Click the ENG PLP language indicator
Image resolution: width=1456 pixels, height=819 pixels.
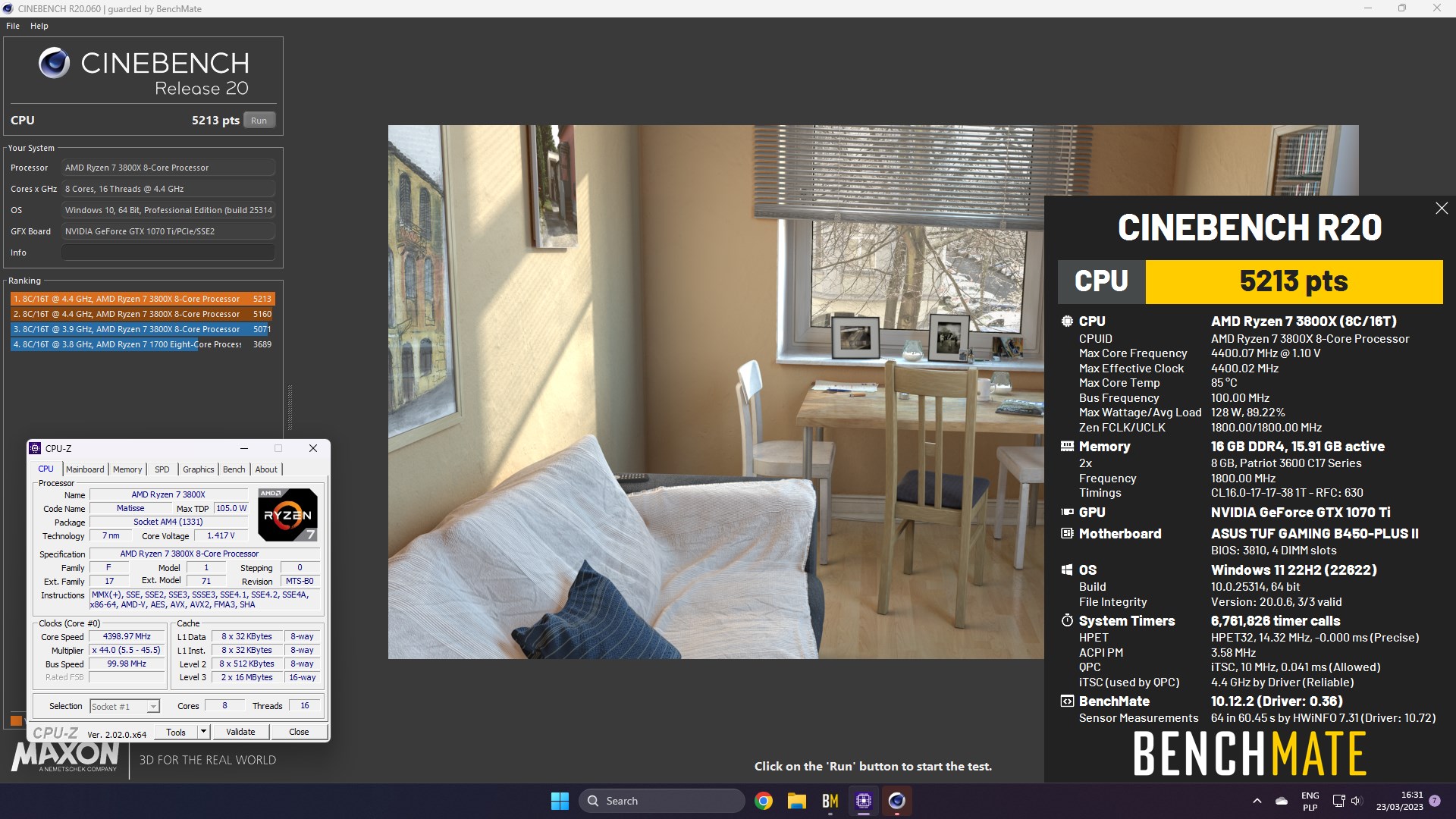click(x=1310, y=802)
